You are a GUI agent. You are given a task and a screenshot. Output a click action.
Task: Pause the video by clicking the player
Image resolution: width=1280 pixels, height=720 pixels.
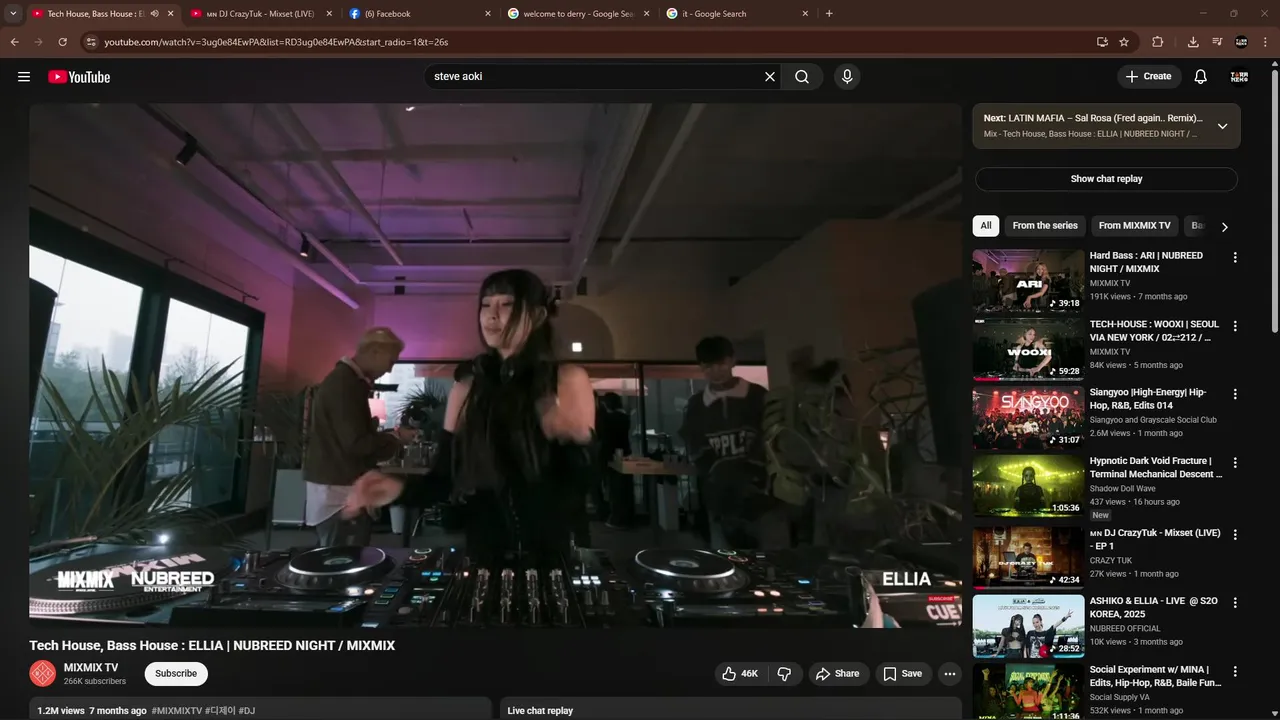click(x=495, y=365)
